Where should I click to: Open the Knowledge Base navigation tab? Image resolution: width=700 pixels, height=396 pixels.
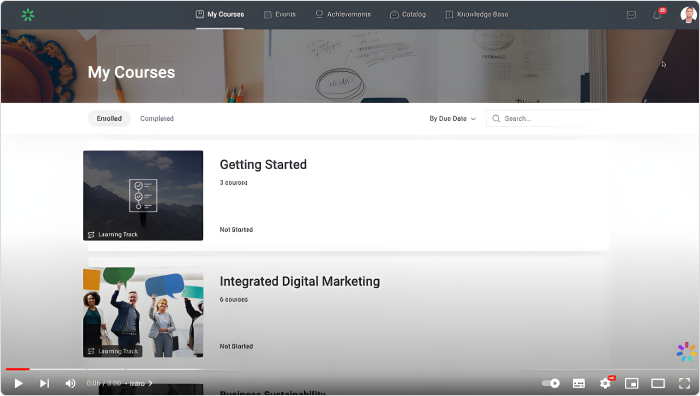tap(476, 14)
